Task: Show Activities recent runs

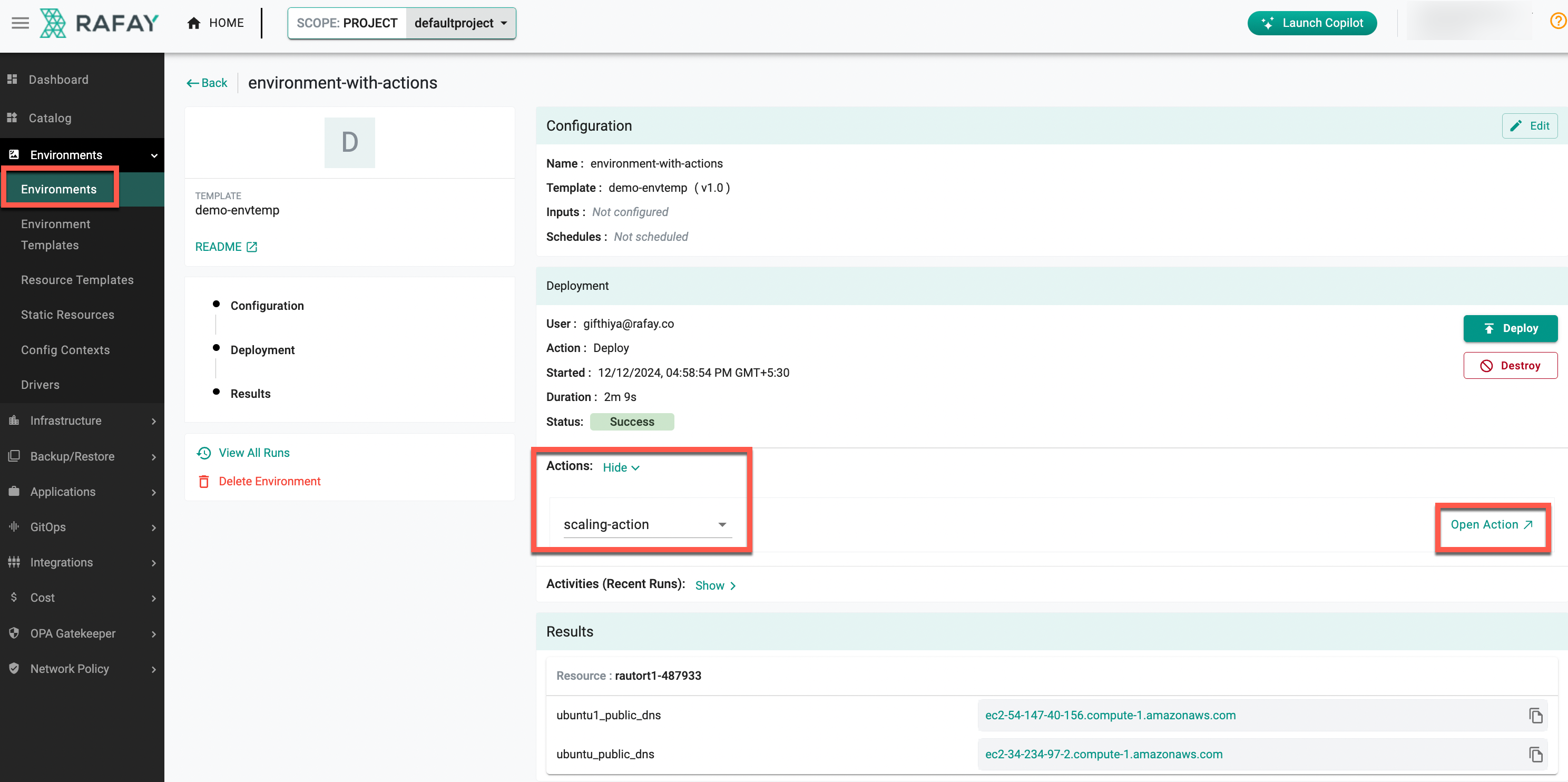Action: 716,585
